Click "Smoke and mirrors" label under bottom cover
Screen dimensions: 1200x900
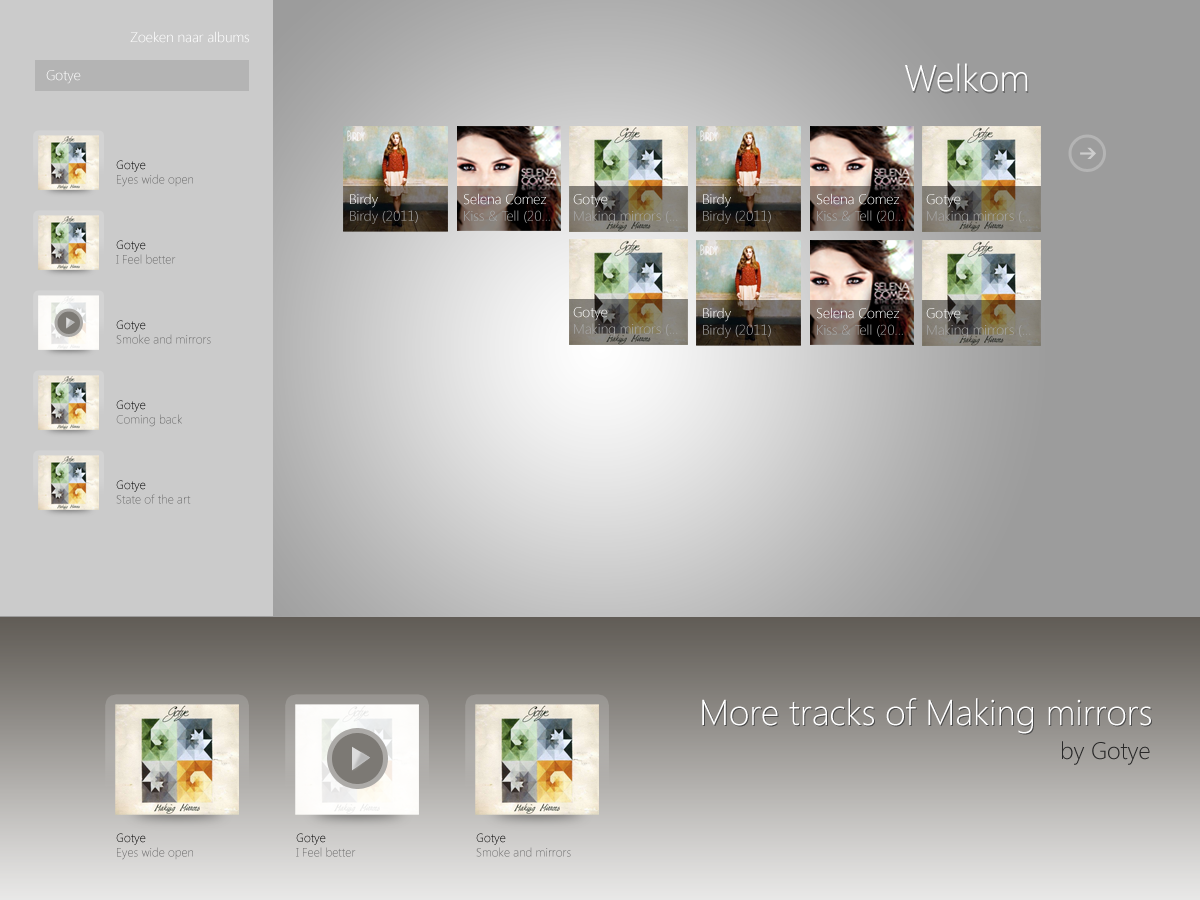[524, 853]
